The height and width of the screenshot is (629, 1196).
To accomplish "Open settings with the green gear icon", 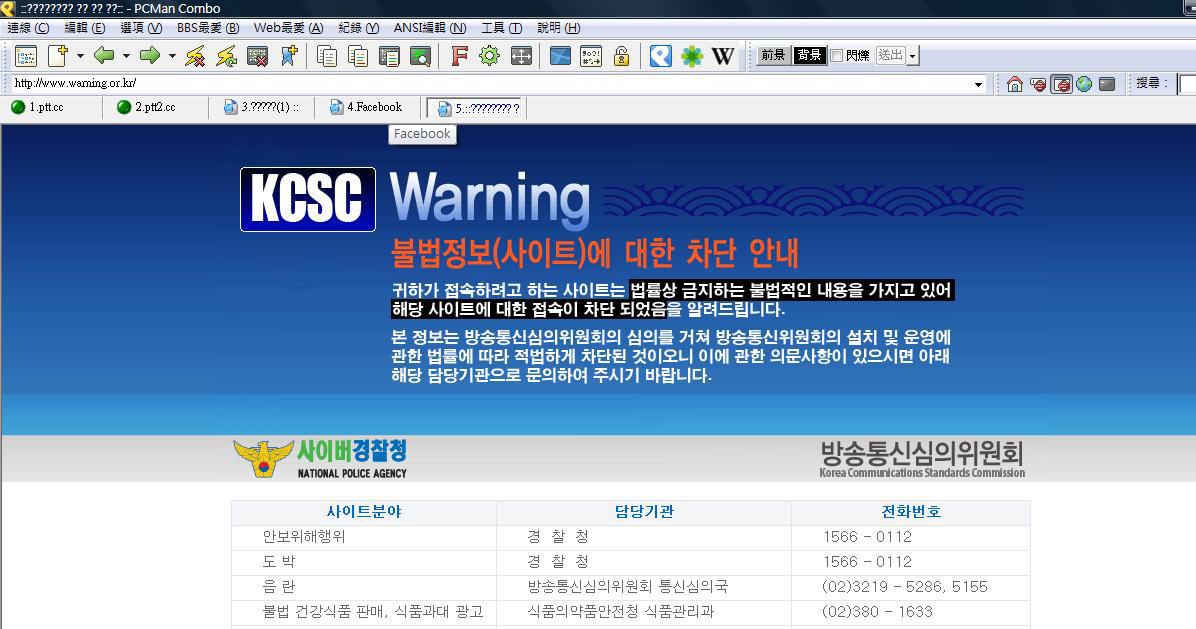I will (490, 56).
